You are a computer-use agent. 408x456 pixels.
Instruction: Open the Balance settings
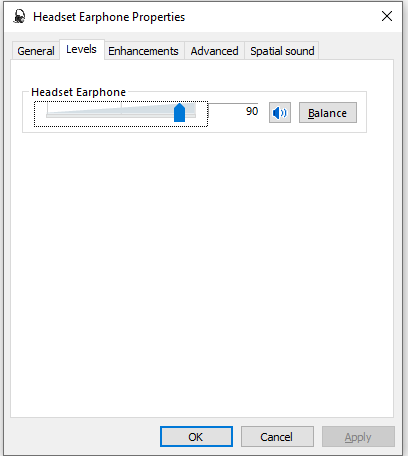click(x=328, y=113)
